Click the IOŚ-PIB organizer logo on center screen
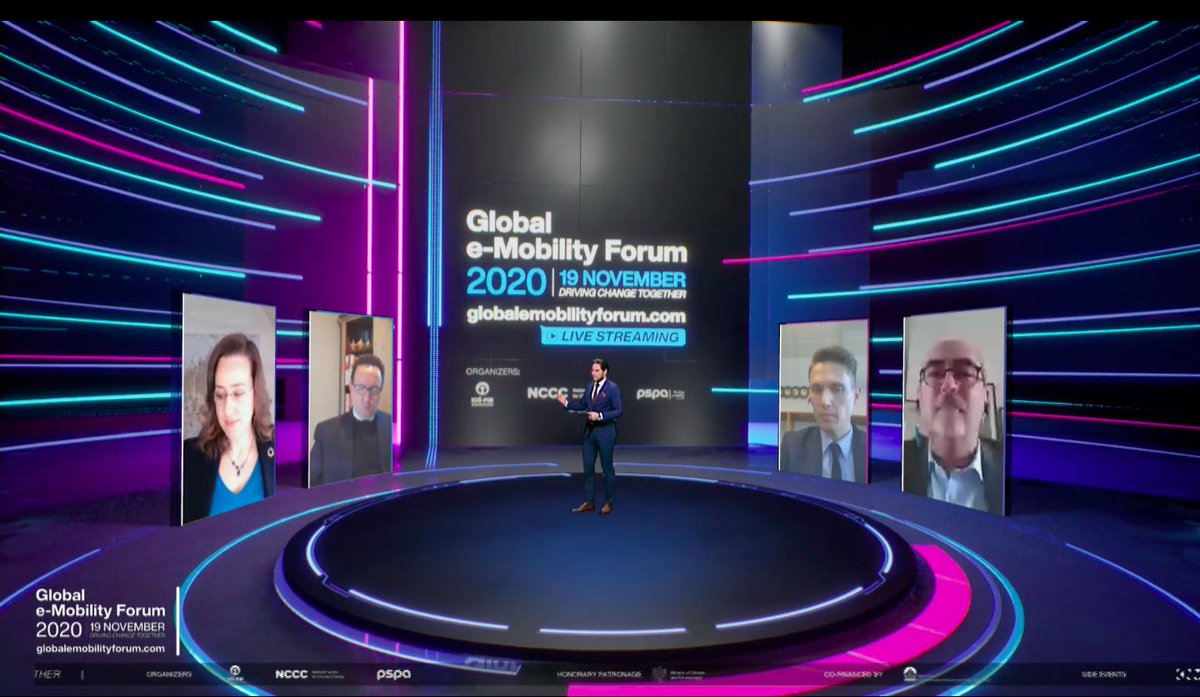The width and height of the screenshot is (1200, 697). 482,393
